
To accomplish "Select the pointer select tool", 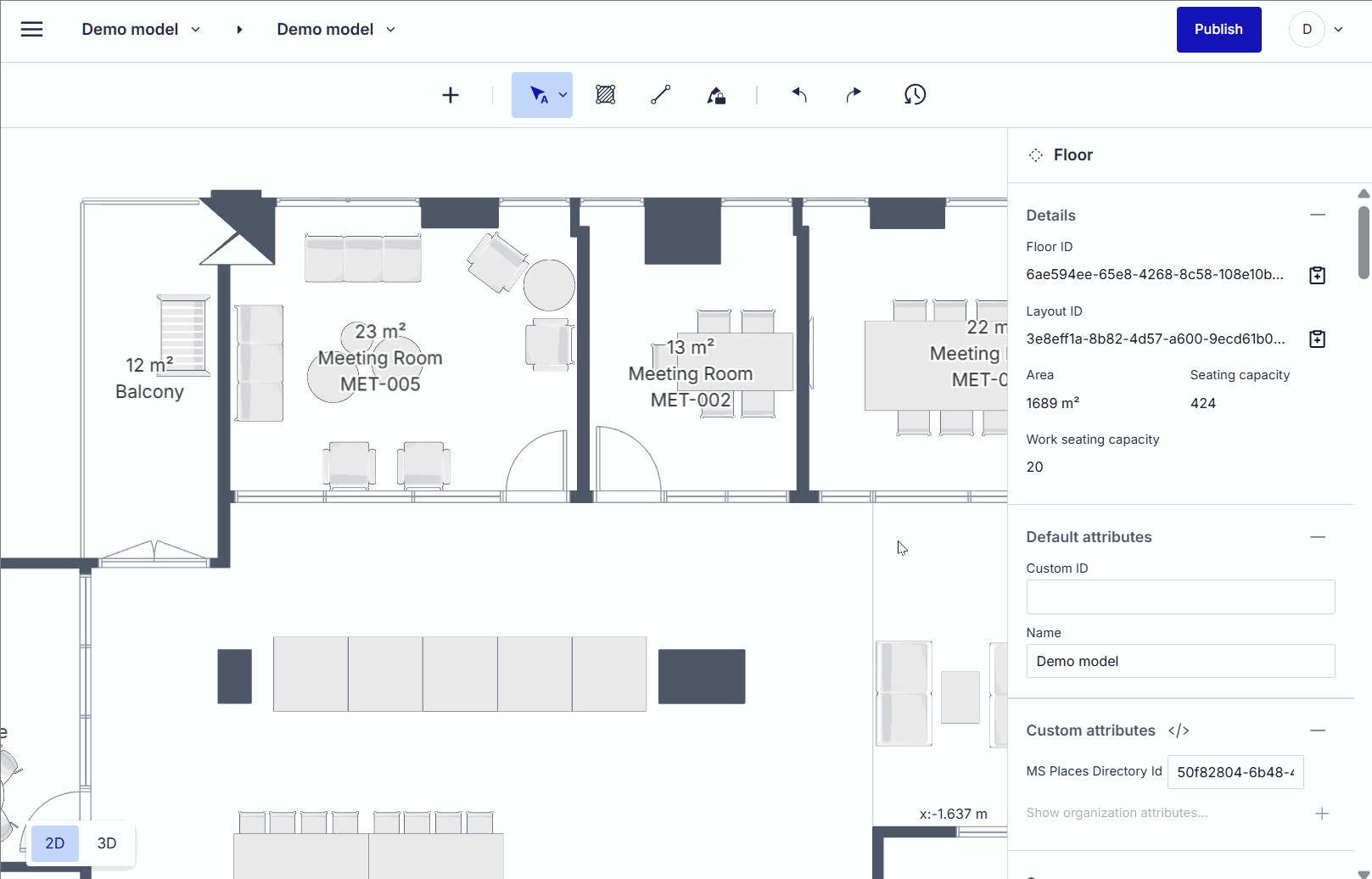I will pyautogui.click(x=538, y=95).
